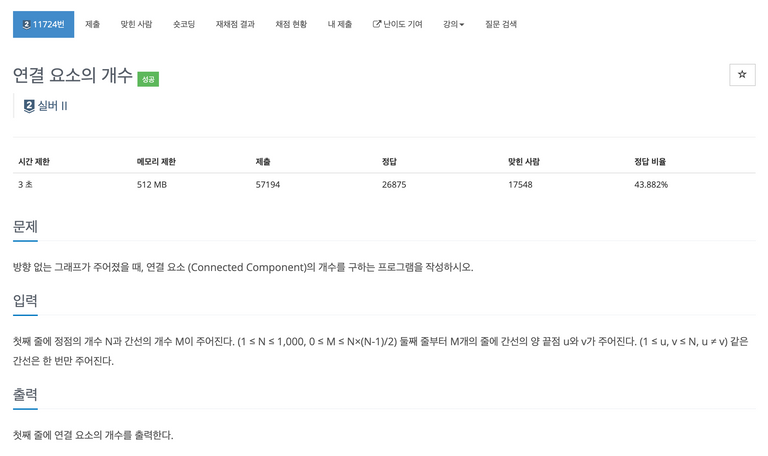This screenshot has width=768, height=456.
Task: Click the external link icon beside 난이도 기여
Action: [377, 24]
